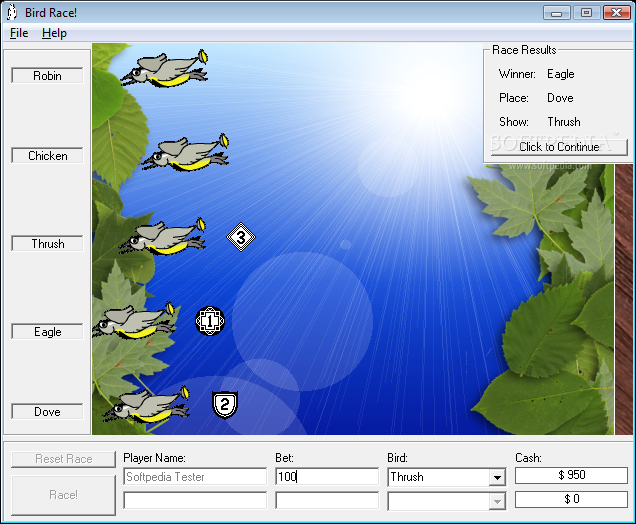Click the Thrush lane label
The height and width of the screenshot is (524, 636).
(x=47, y=243)
